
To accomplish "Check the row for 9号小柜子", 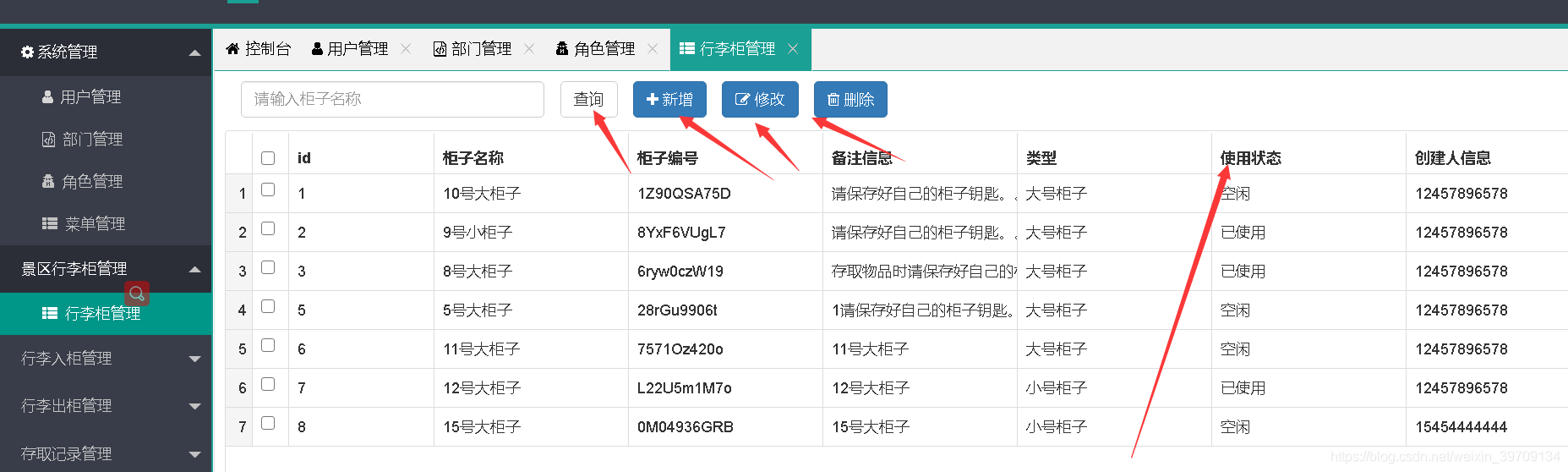I will (268, 228).
